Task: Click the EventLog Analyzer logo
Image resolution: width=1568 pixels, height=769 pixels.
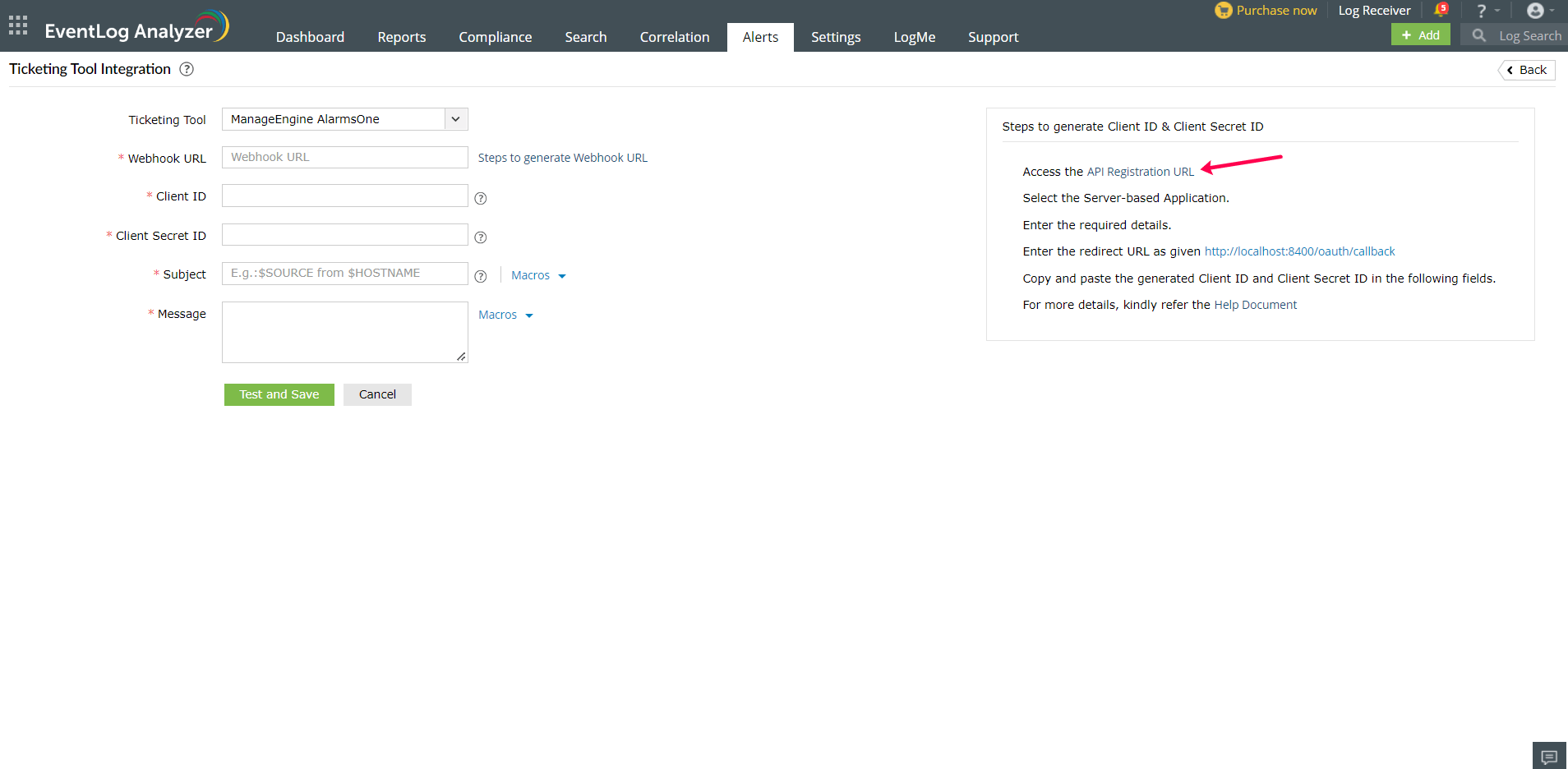Action: pos(136,27)
